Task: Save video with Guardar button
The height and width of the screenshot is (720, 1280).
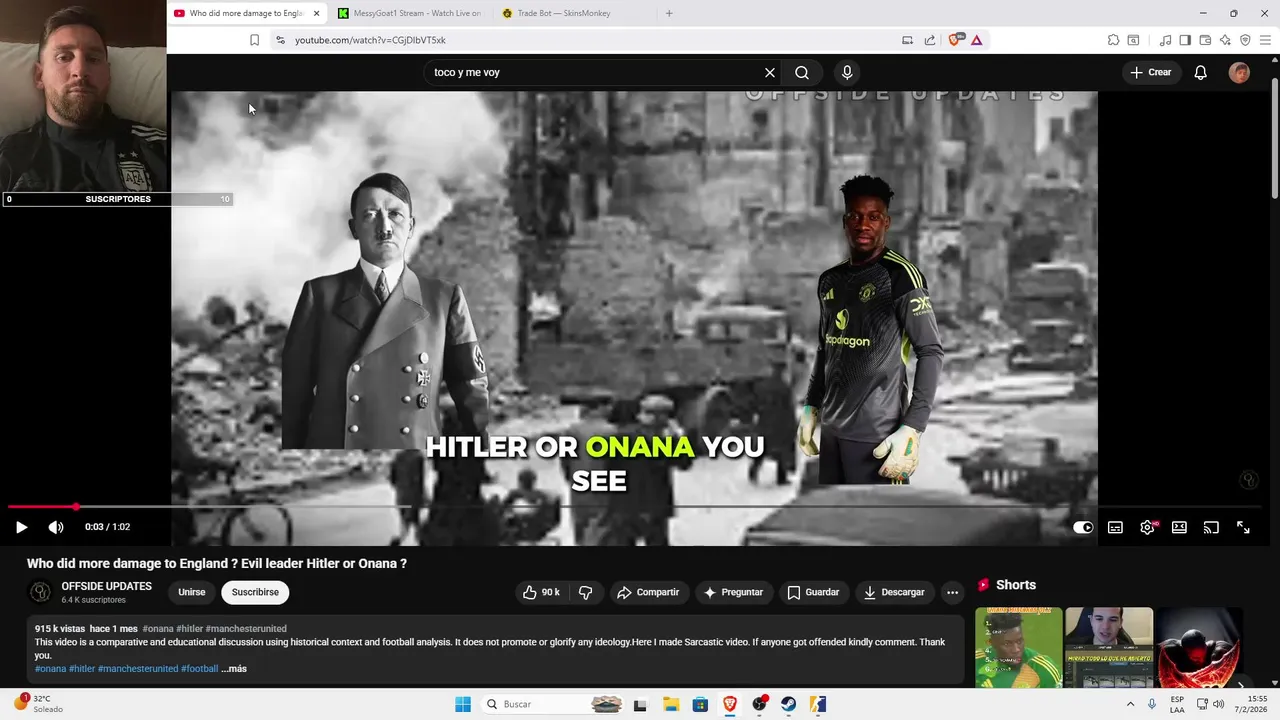Action: [x=813, y=592]
